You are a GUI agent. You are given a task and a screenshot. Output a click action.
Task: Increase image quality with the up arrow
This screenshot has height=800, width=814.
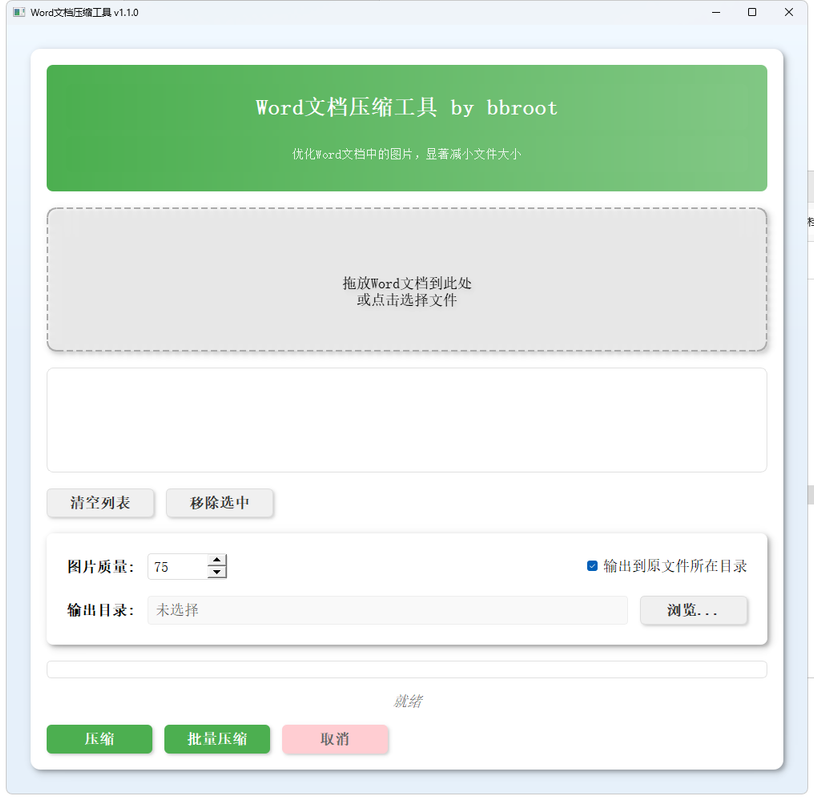216,560
